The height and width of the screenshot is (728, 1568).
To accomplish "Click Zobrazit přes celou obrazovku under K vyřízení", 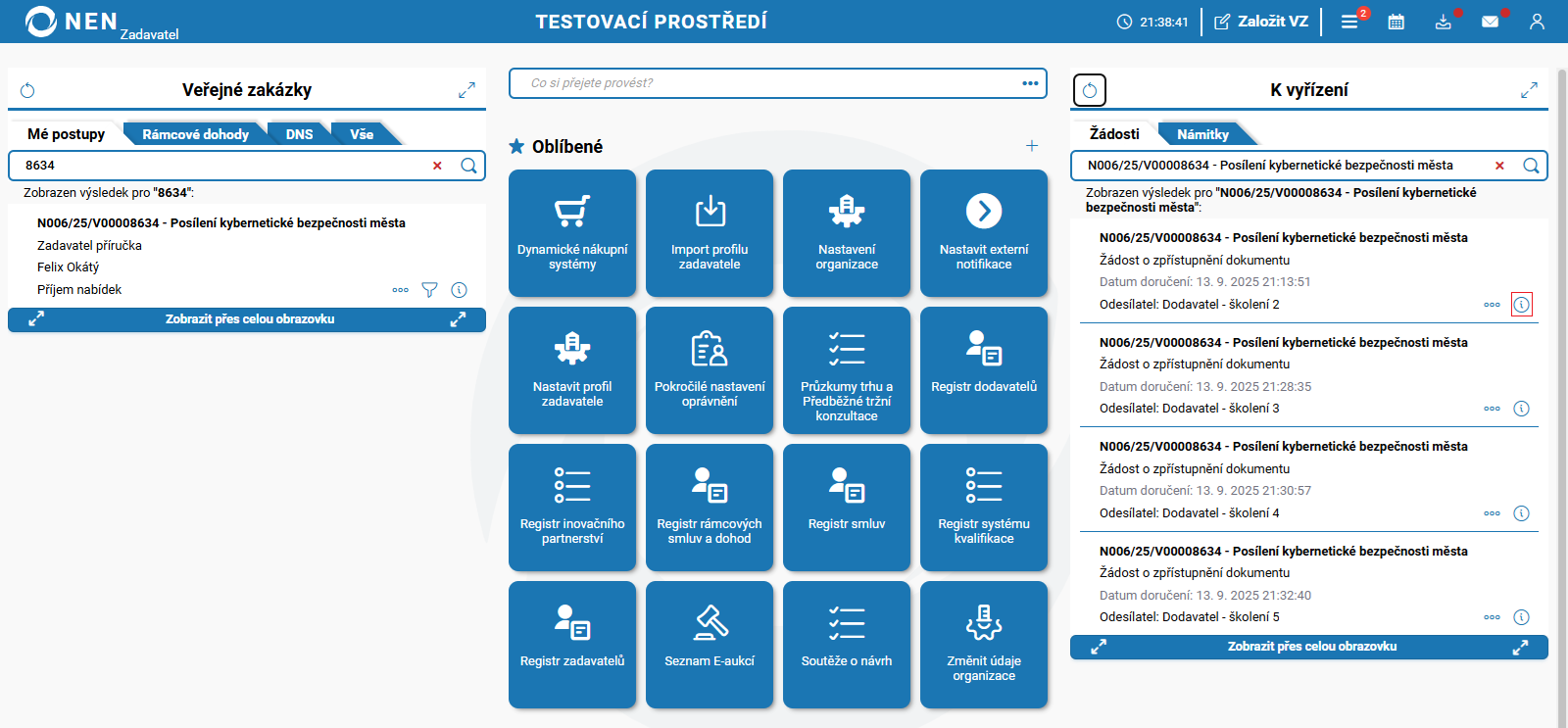I will (x=1311, y=647).
